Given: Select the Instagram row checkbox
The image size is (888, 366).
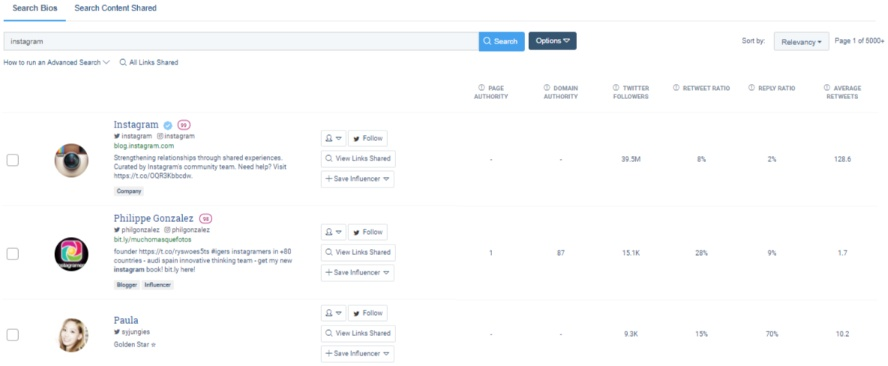Looking at the screenshot, I should click(12, 160).
